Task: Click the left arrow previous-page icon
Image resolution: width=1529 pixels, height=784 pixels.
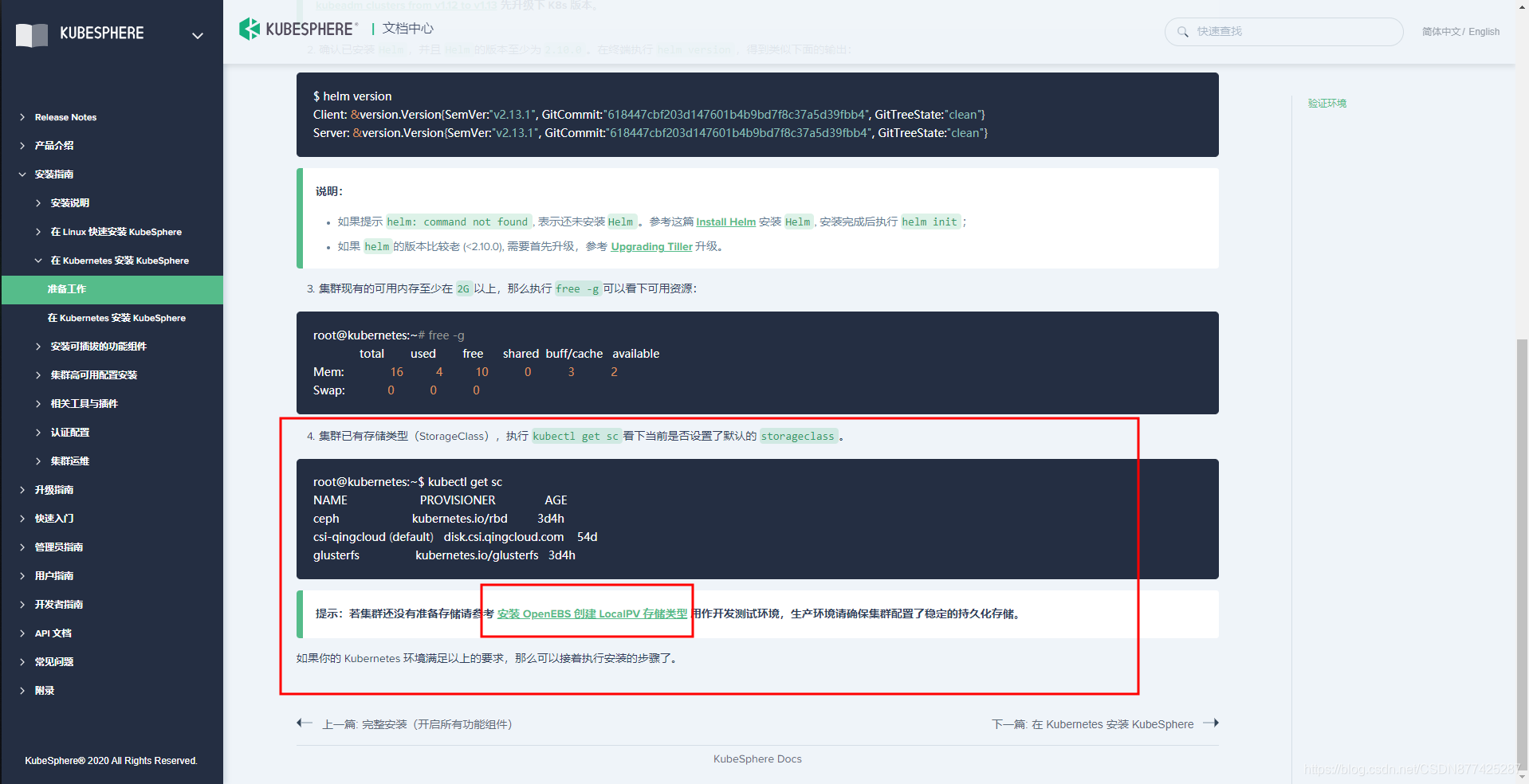Action: (x=305, y=723)
